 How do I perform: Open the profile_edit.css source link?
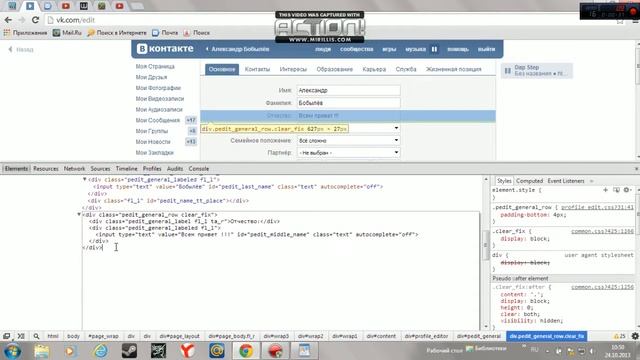pyautogui.click(x=597, y=207)
